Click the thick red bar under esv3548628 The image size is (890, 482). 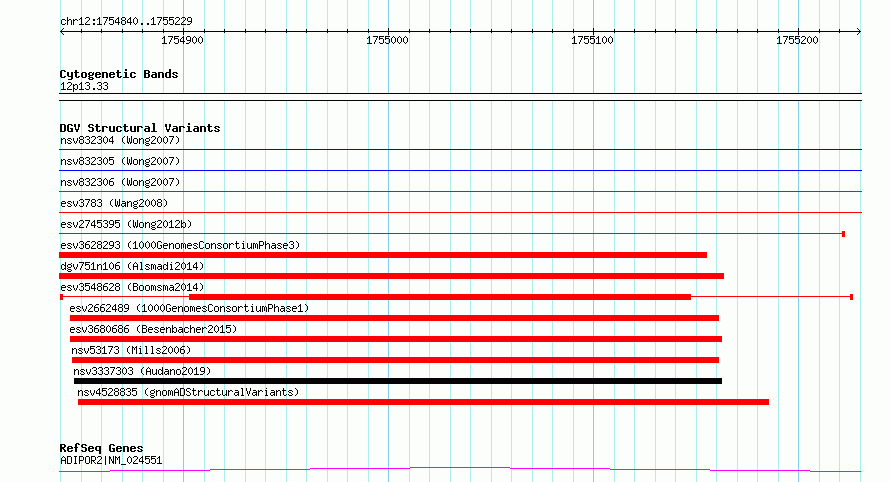[x=440, y=297]
